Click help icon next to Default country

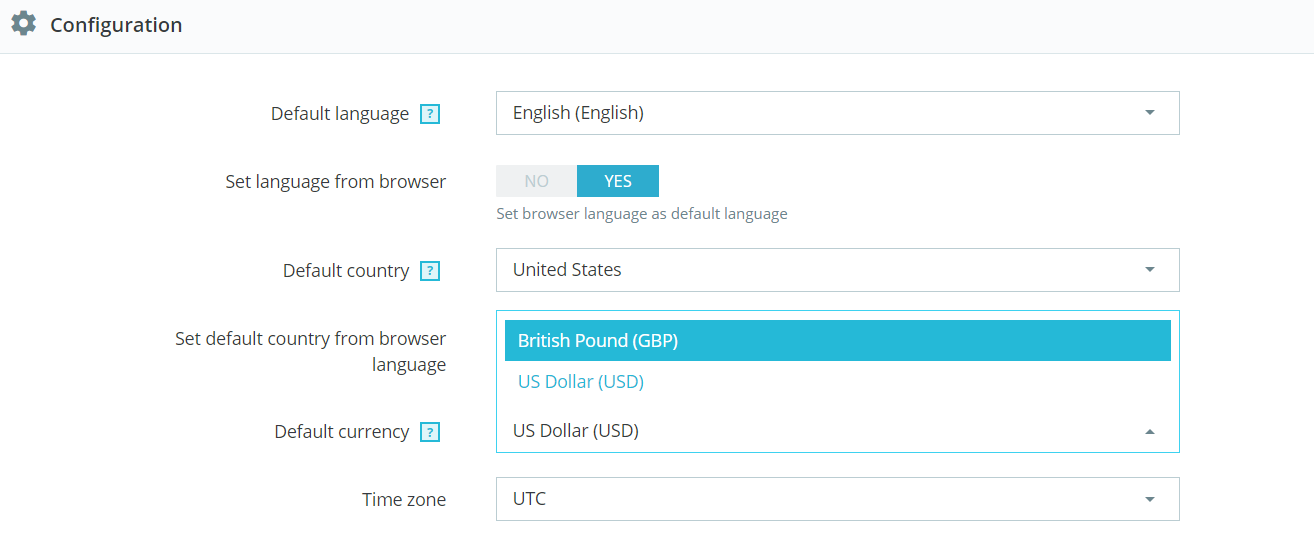(x=430, y=271)
